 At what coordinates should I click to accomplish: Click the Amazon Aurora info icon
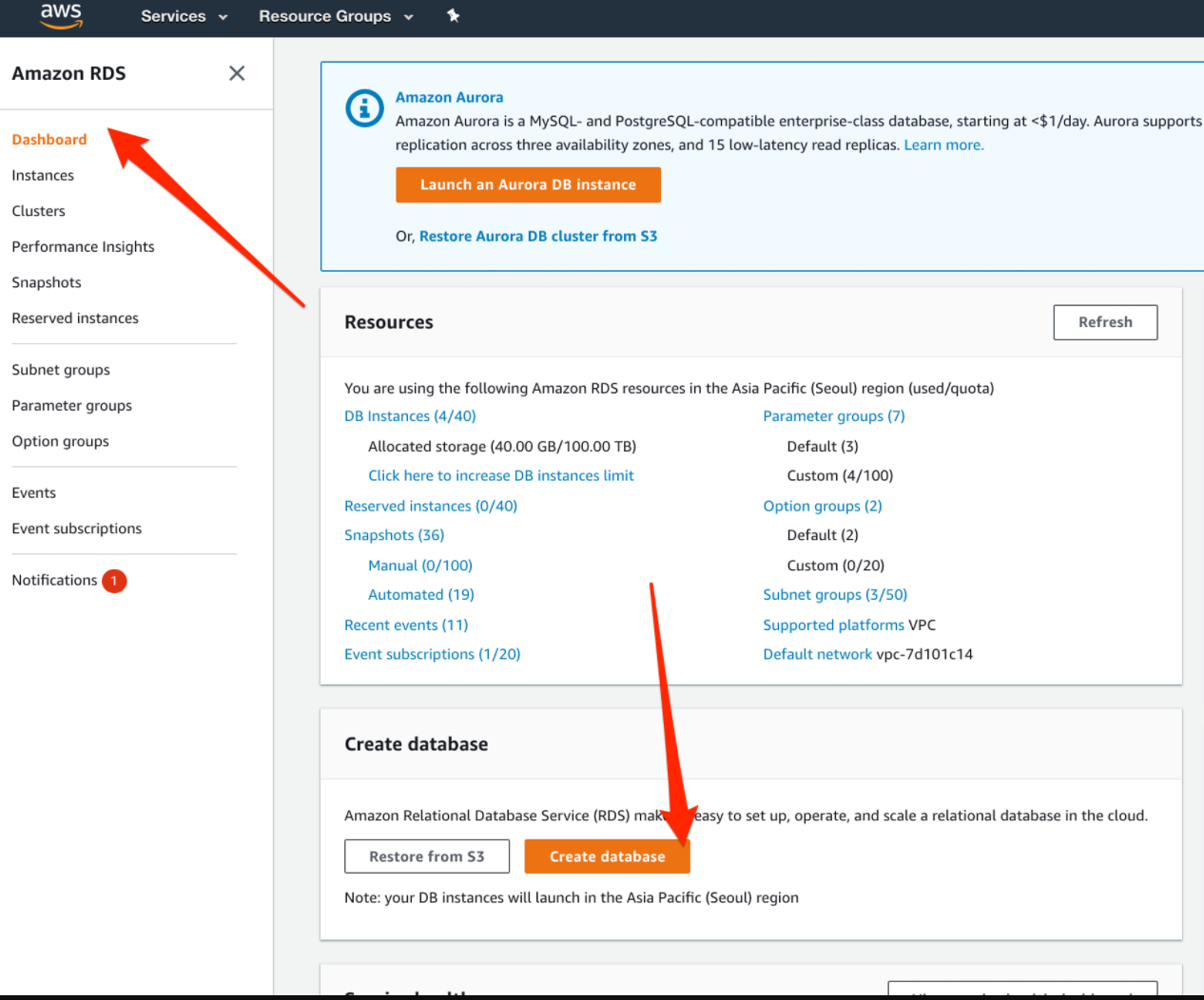[364, 108]
